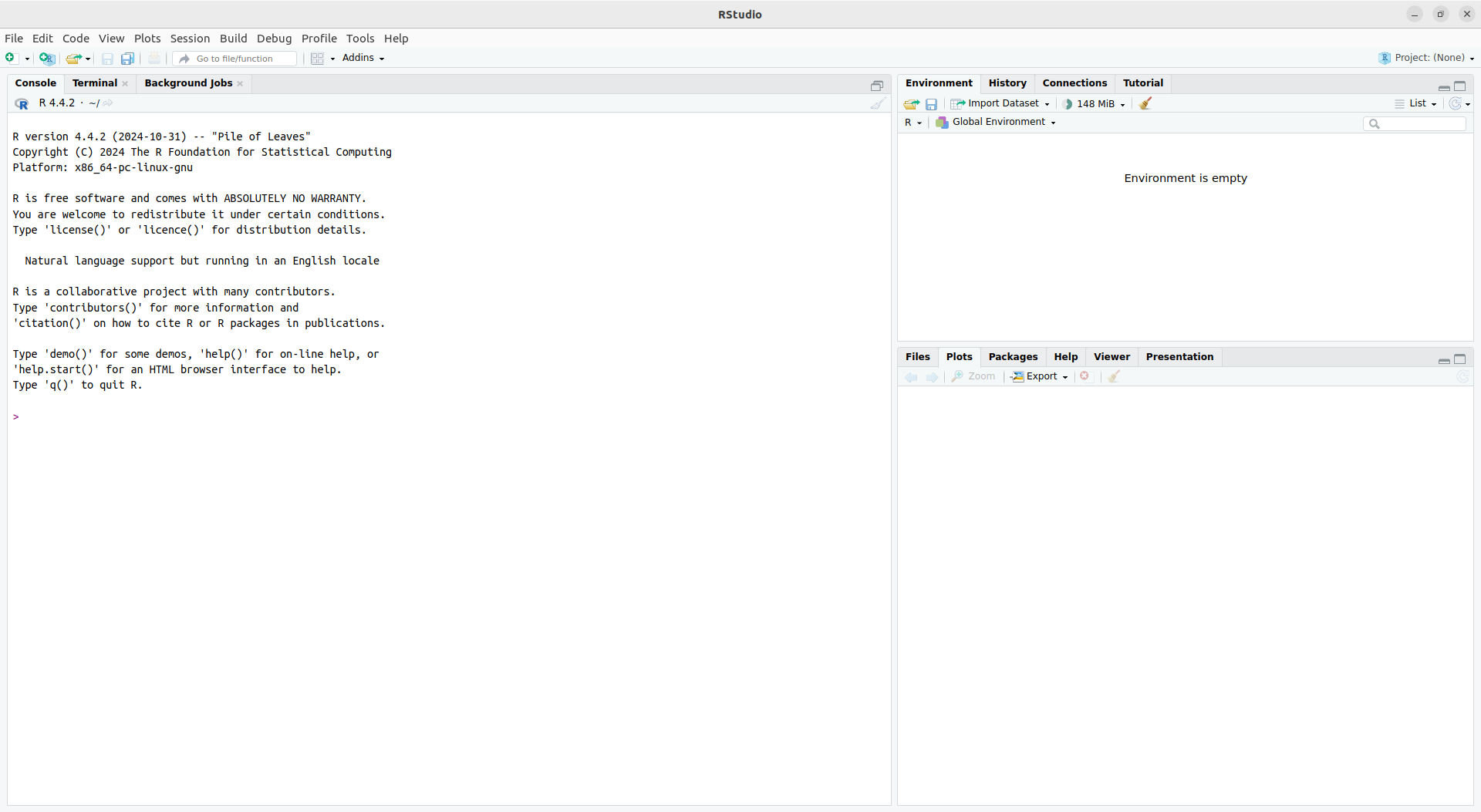This screenshot has width=1481, height=812.
Task: Click the Save workspace icon
Action: 932,104
